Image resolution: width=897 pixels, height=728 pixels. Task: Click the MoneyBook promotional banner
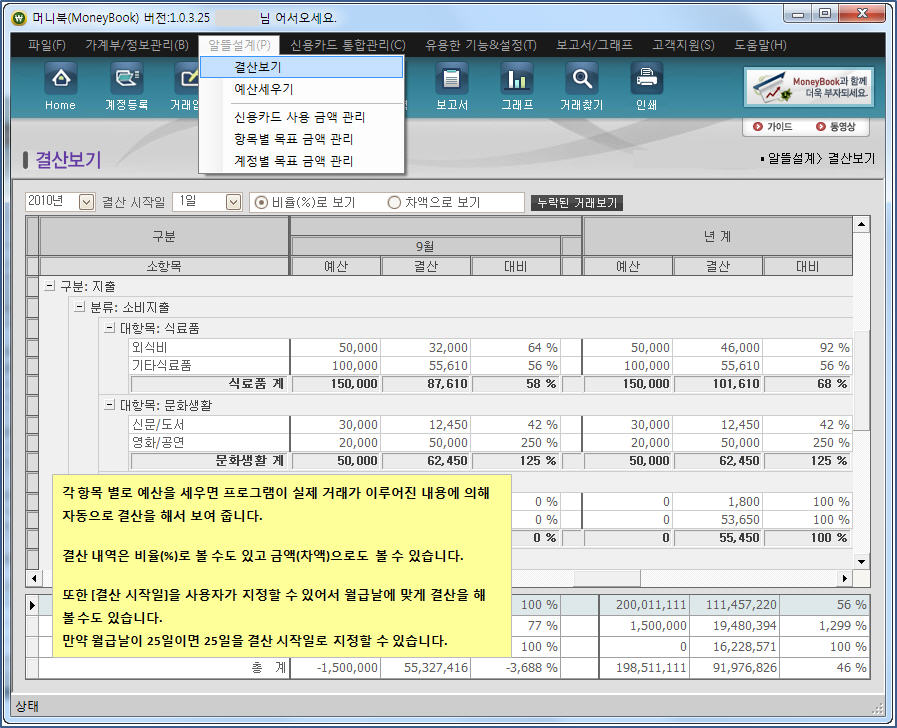pos(810,87)
